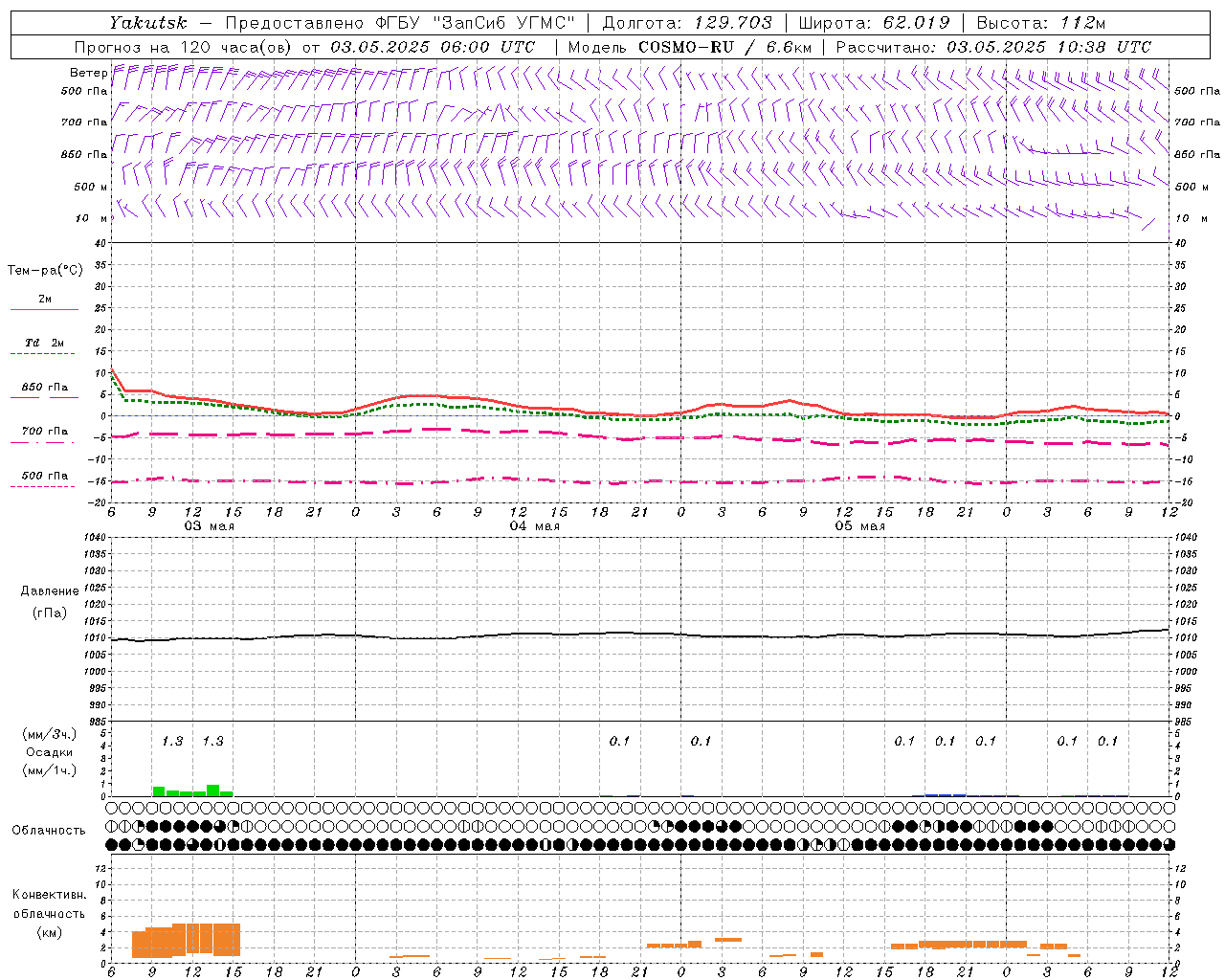This screenshot has height=980, width=1225.
Task: Click the "Тем-ра(°C)" temperature panel label
Action: click(x=45, y=271)
